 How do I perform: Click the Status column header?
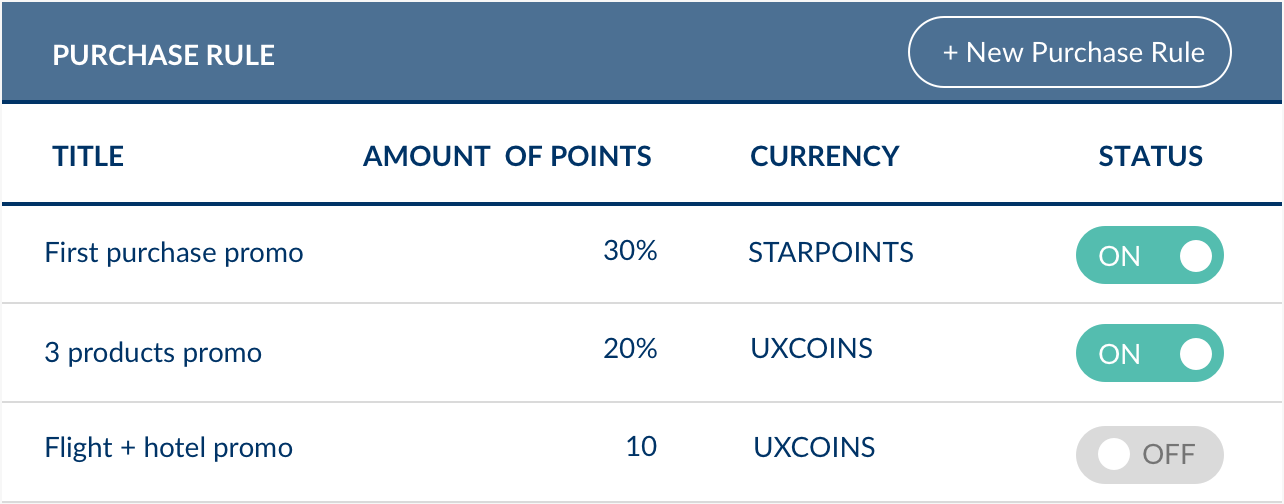click(1150, 156)
